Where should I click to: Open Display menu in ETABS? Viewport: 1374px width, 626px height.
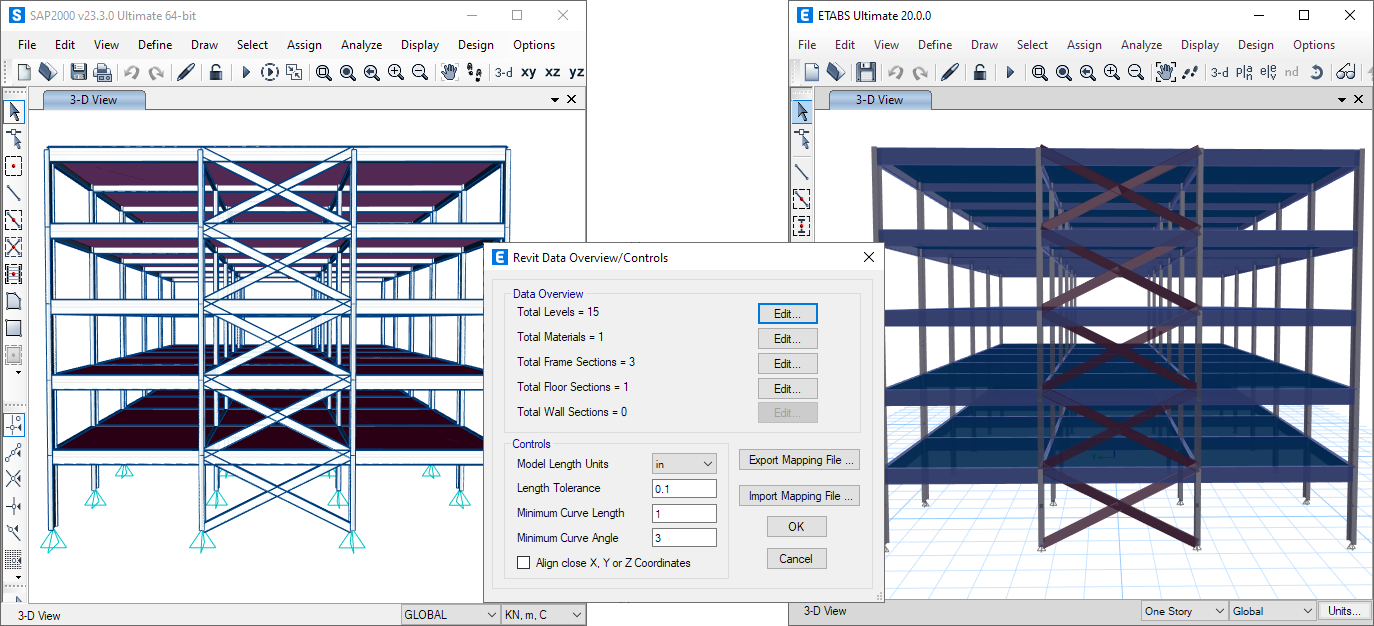(1199, 45)
